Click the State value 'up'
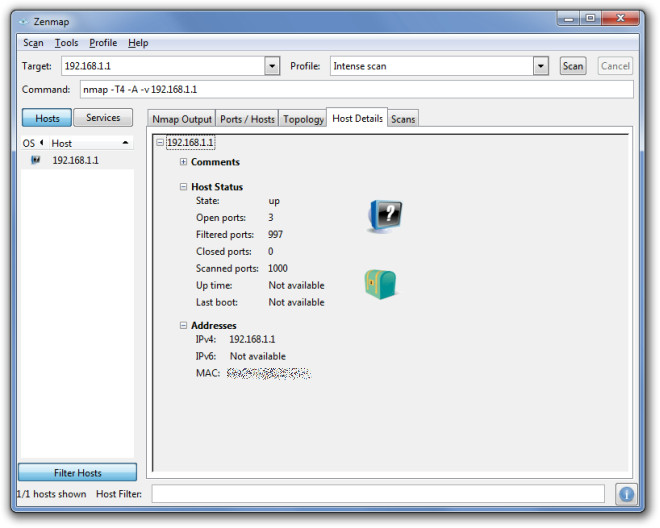This screenshot has width=660, height=528. click(274, 201)
